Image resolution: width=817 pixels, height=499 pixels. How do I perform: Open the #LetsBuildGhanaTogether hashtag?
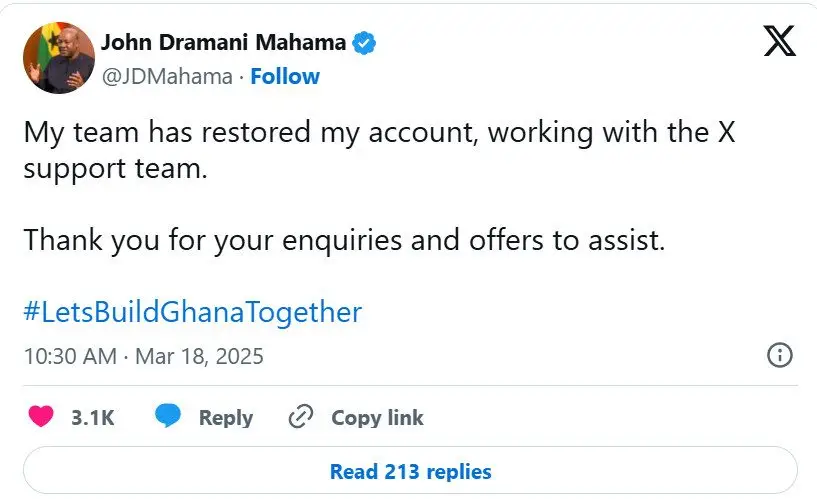pos(192,312)
